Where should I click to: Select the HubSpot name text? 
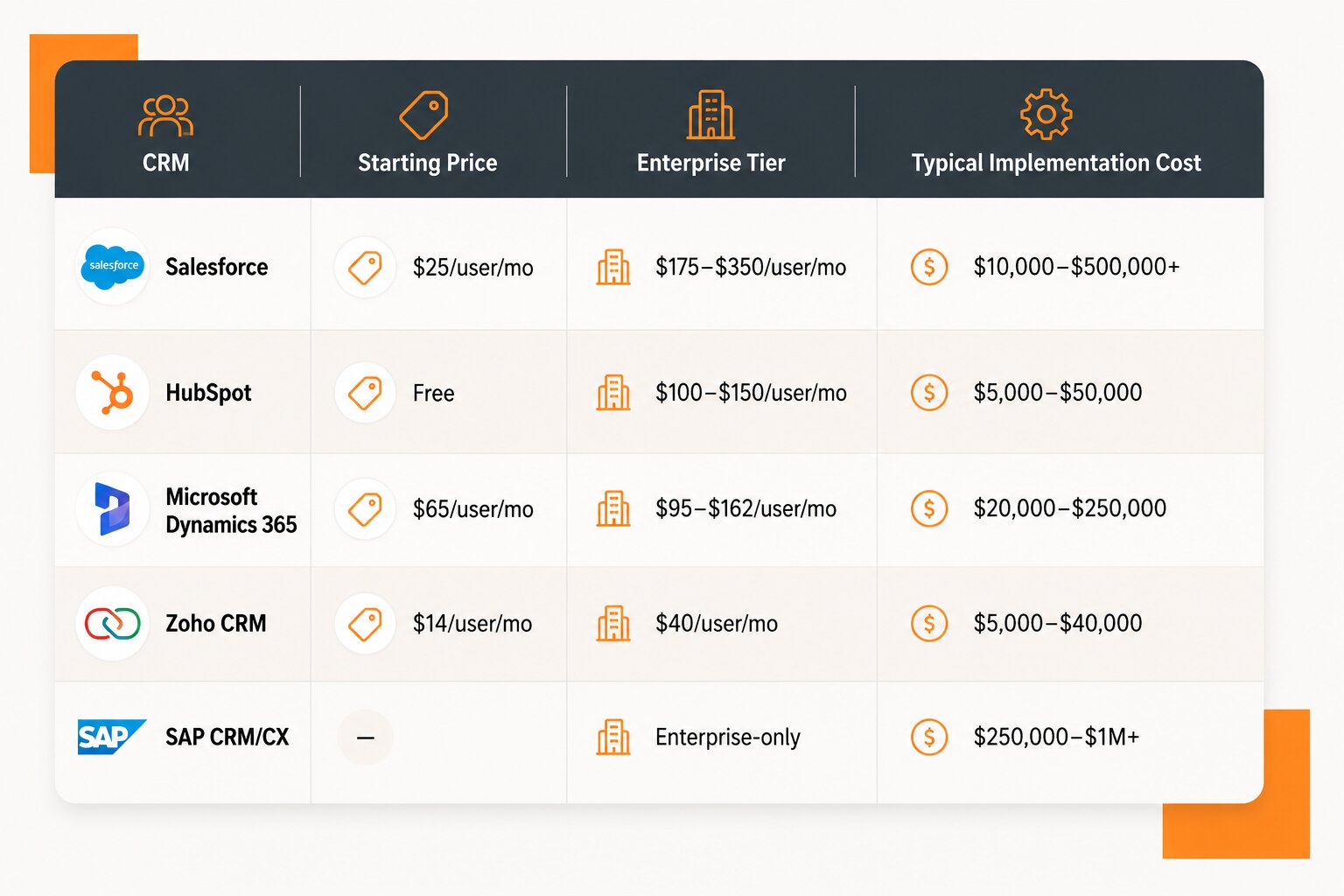208,393
